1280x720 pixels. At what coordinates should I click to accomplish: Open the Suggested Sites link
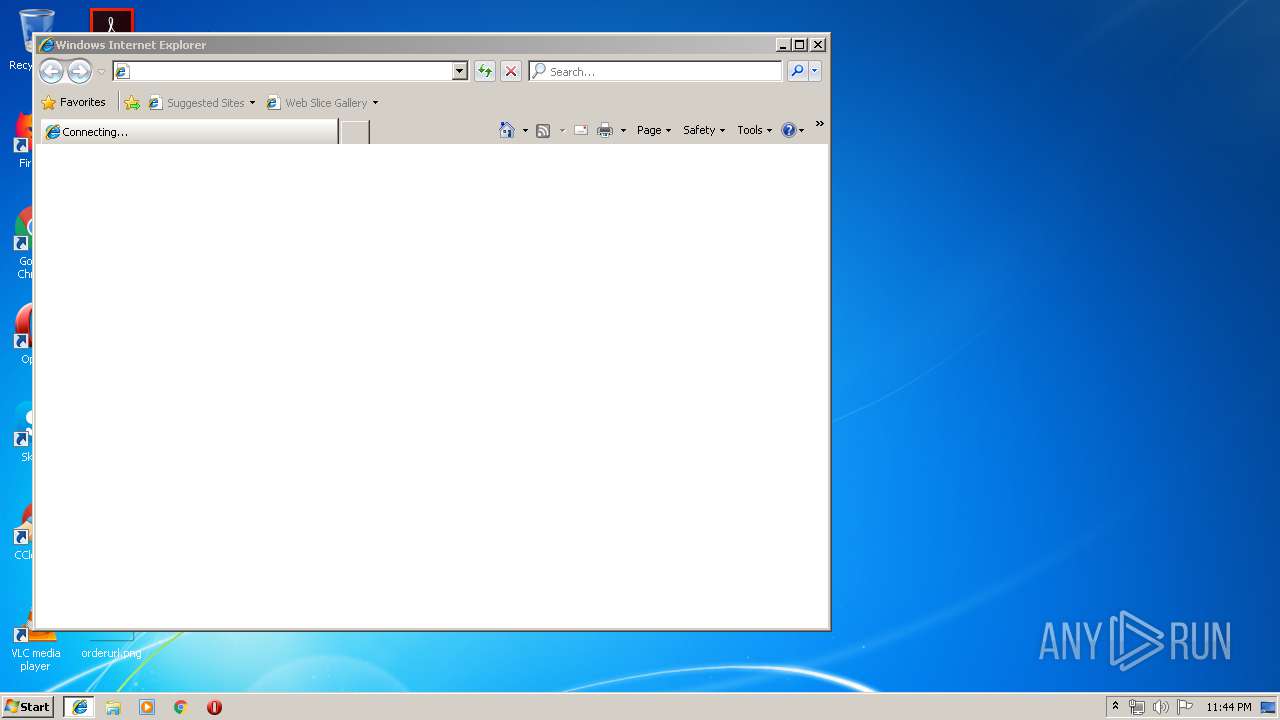tap(196, 102)
